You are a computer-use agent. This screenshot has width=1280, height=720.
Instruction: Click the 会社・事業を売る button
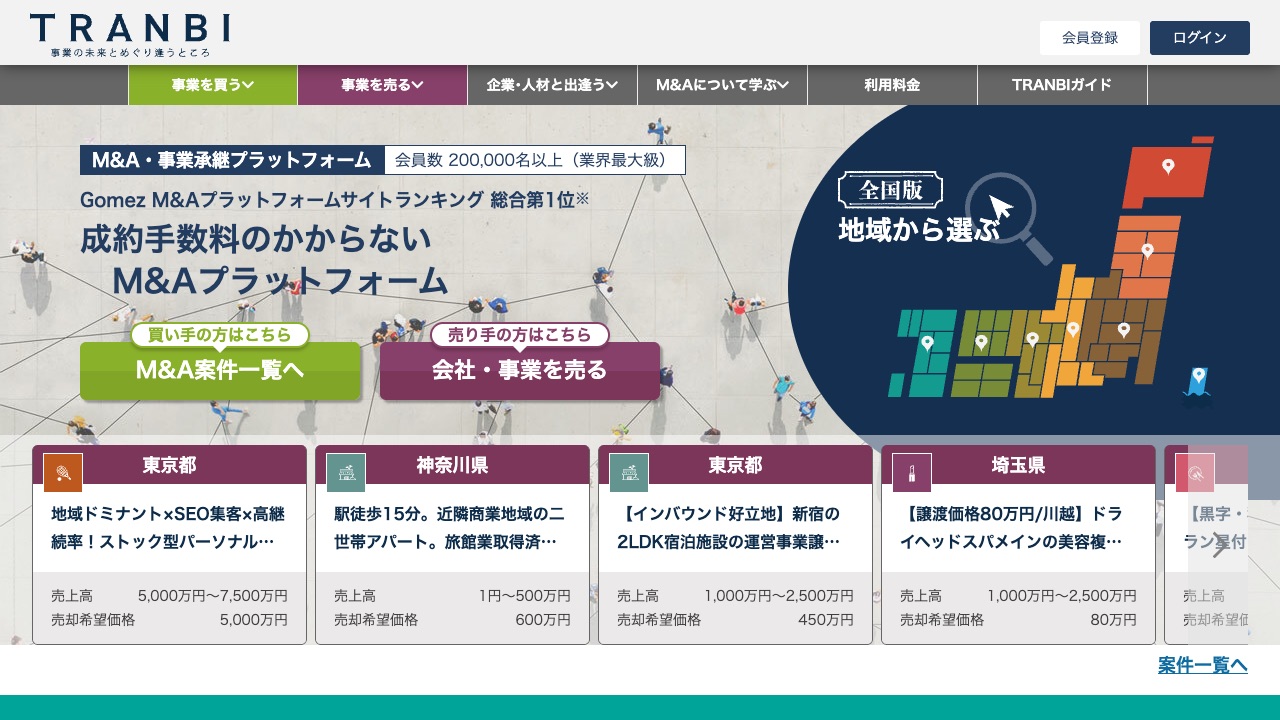pos(520,371)
